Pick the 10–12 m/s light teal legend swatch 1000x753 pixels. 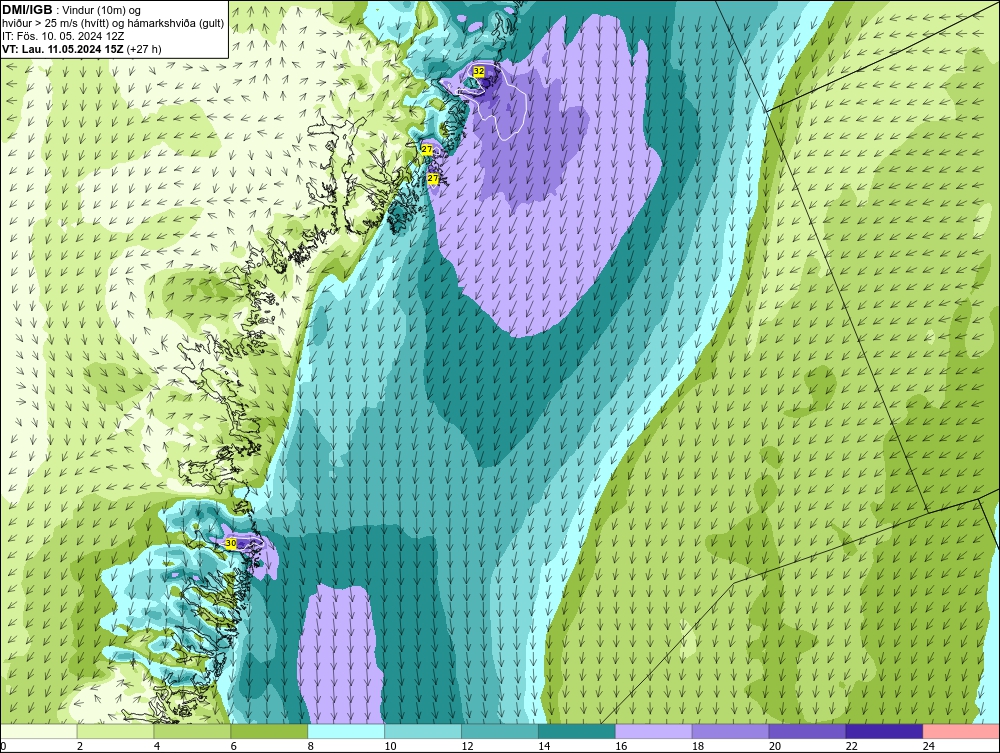tap(423, 731)
